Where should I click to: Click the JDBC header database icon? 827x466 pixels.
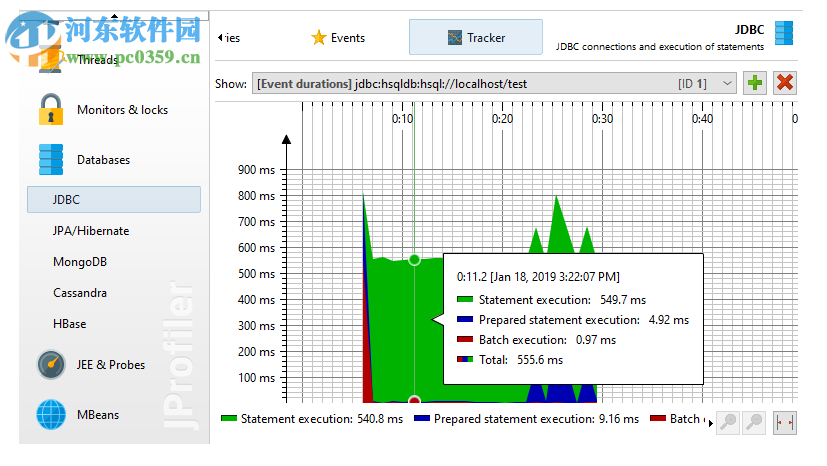tap(784, 33)
